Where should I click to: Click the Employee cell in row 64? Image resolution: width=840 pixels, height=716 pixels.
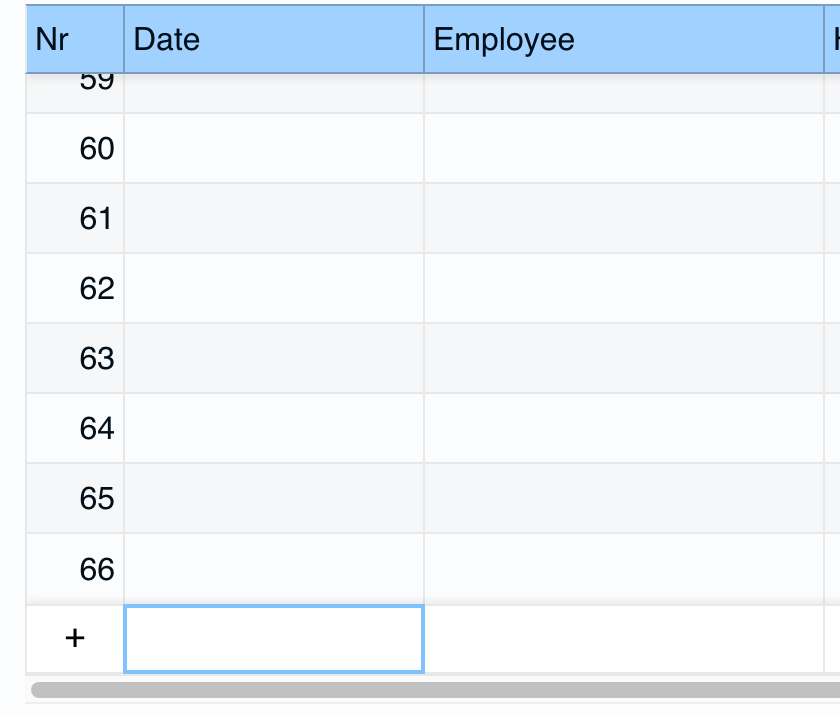click(x=622, y=429)
